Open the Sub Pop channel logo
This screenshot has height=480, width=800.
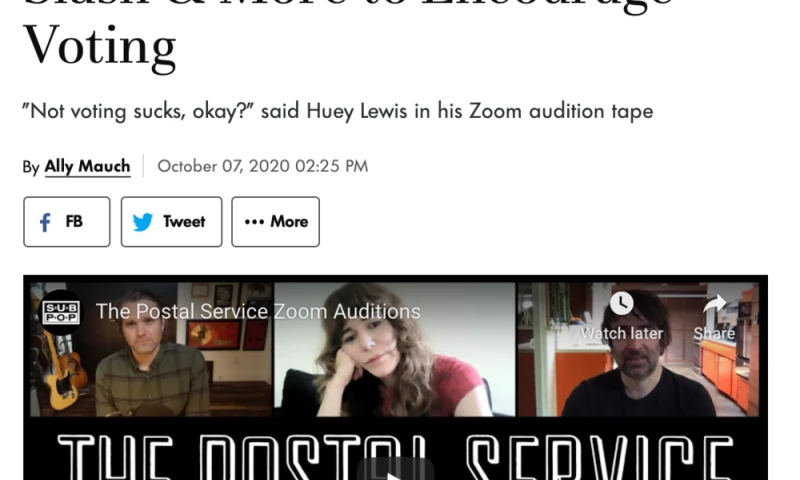coord(61,309)
